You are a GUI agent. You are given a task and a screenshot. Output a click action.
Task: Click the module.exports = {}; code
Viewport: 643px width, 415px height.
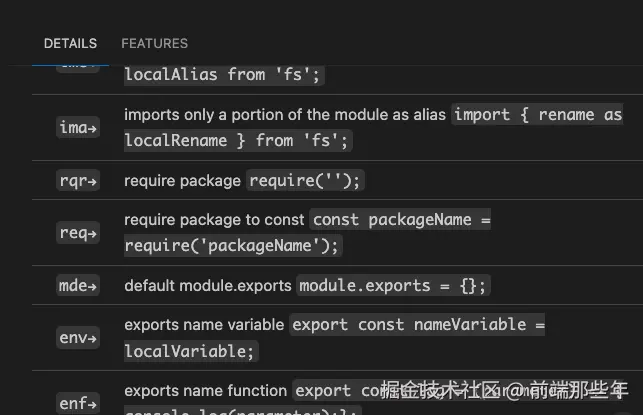[x=394, y=286]
